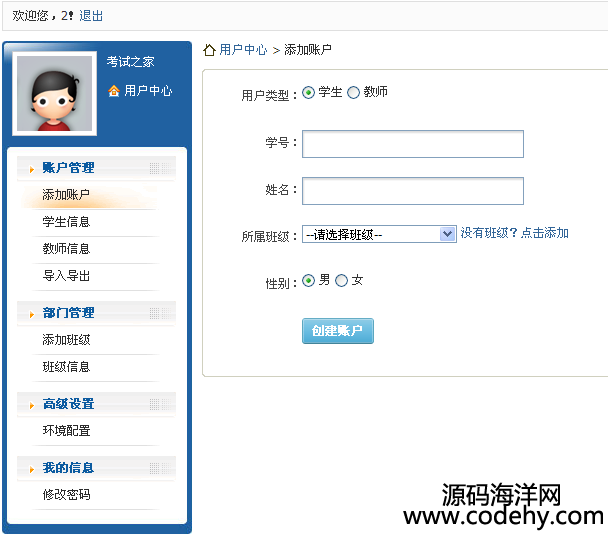Viewport: 608px width, 536px height.
Task: Select the 学生 user type radio
Action: [x=308, y=93]
